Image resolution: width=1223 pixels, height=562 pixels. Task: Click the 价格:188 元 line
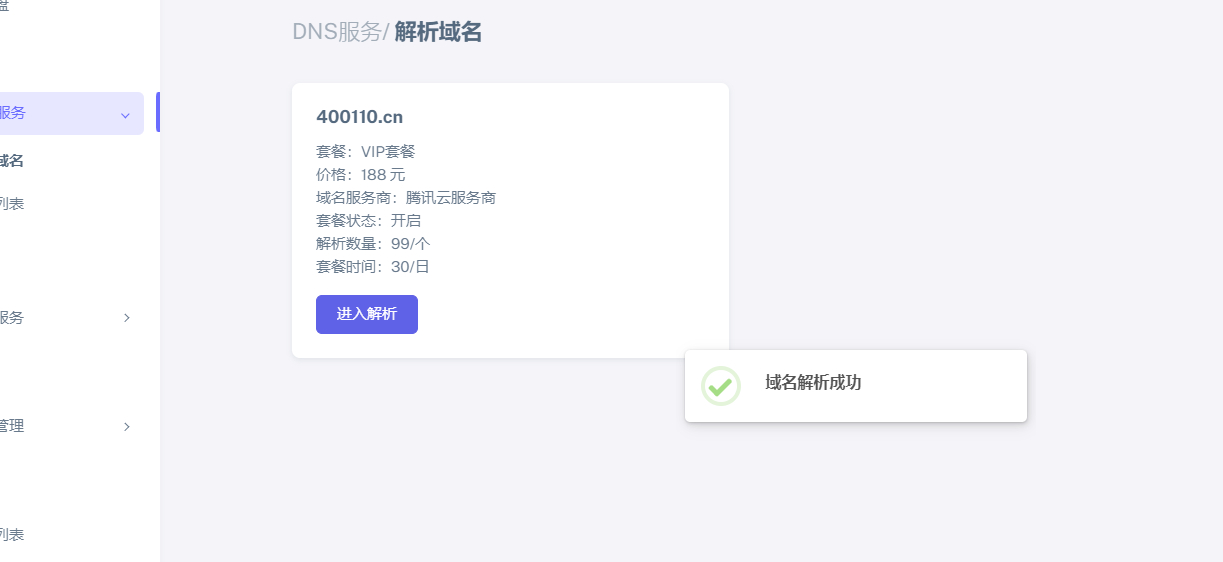tap(361, 175)
